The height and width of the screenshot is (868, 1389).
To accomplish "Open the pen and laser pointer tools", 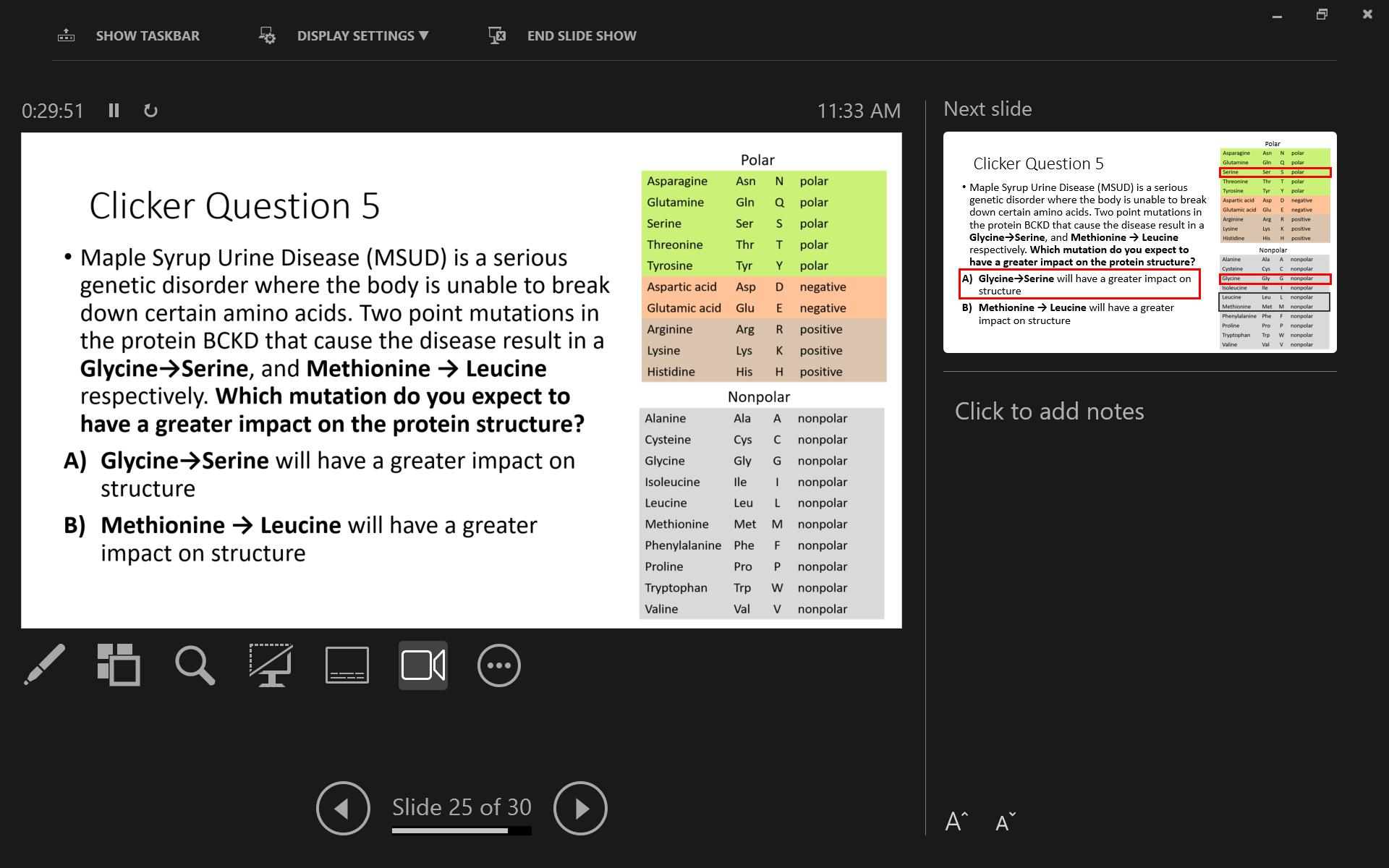I will pos(45,665).
